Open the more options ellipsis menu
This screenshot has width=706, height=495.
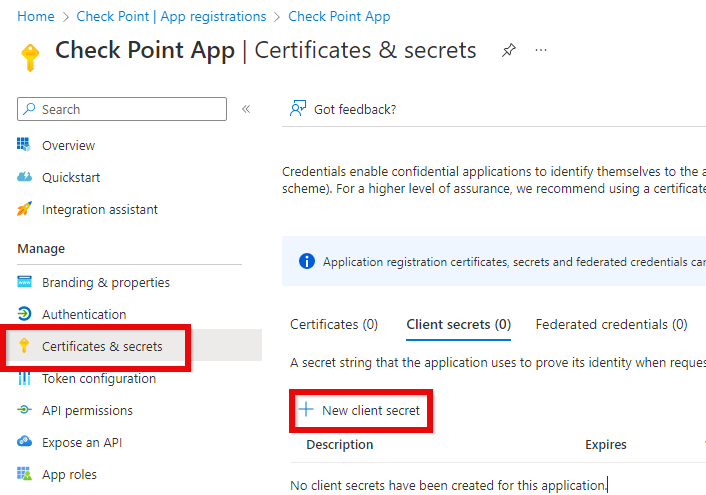point(541,50)
